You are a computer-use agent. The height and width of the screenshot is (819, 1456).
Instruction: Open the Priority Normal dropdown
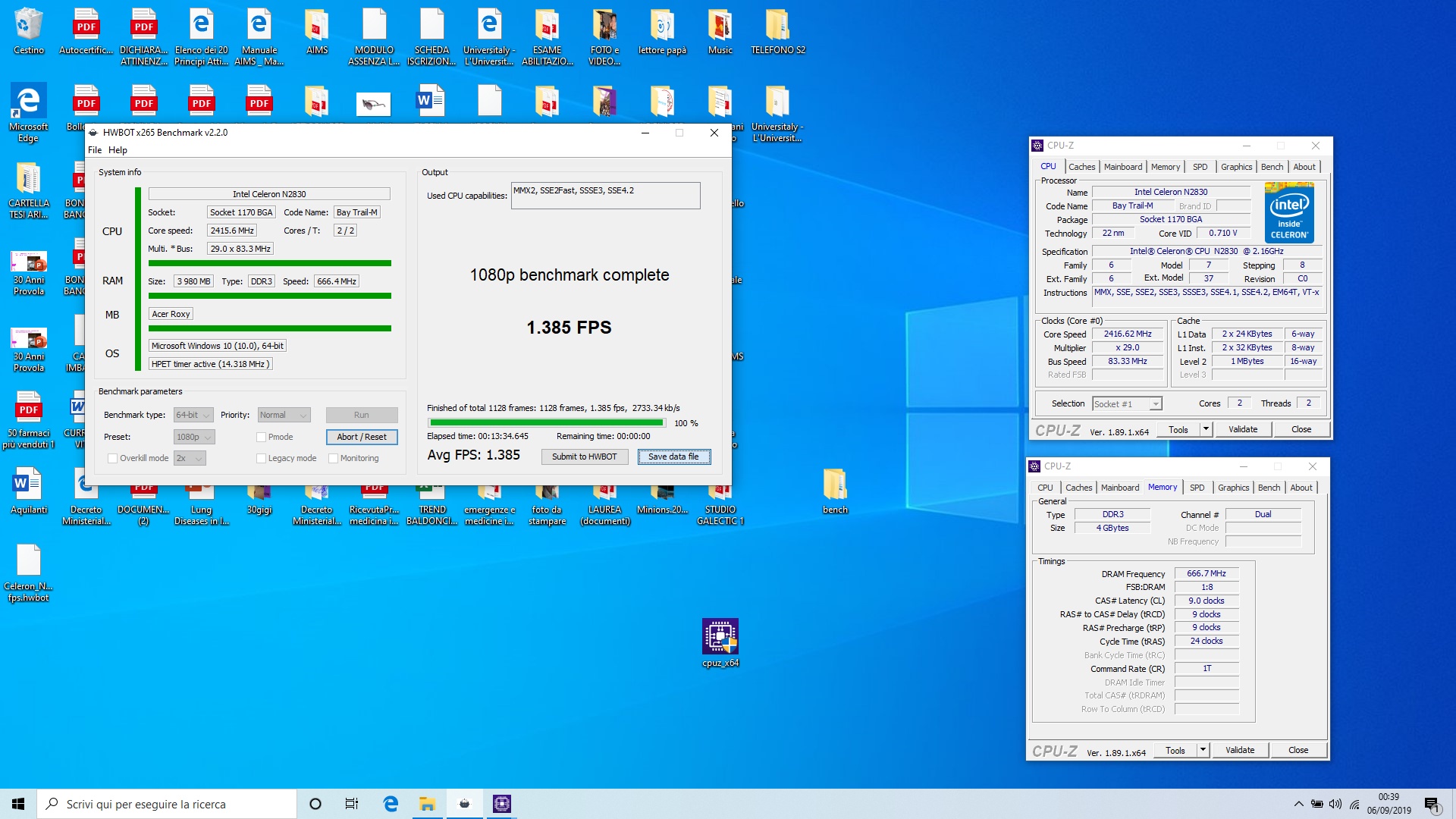pos(284,416)
